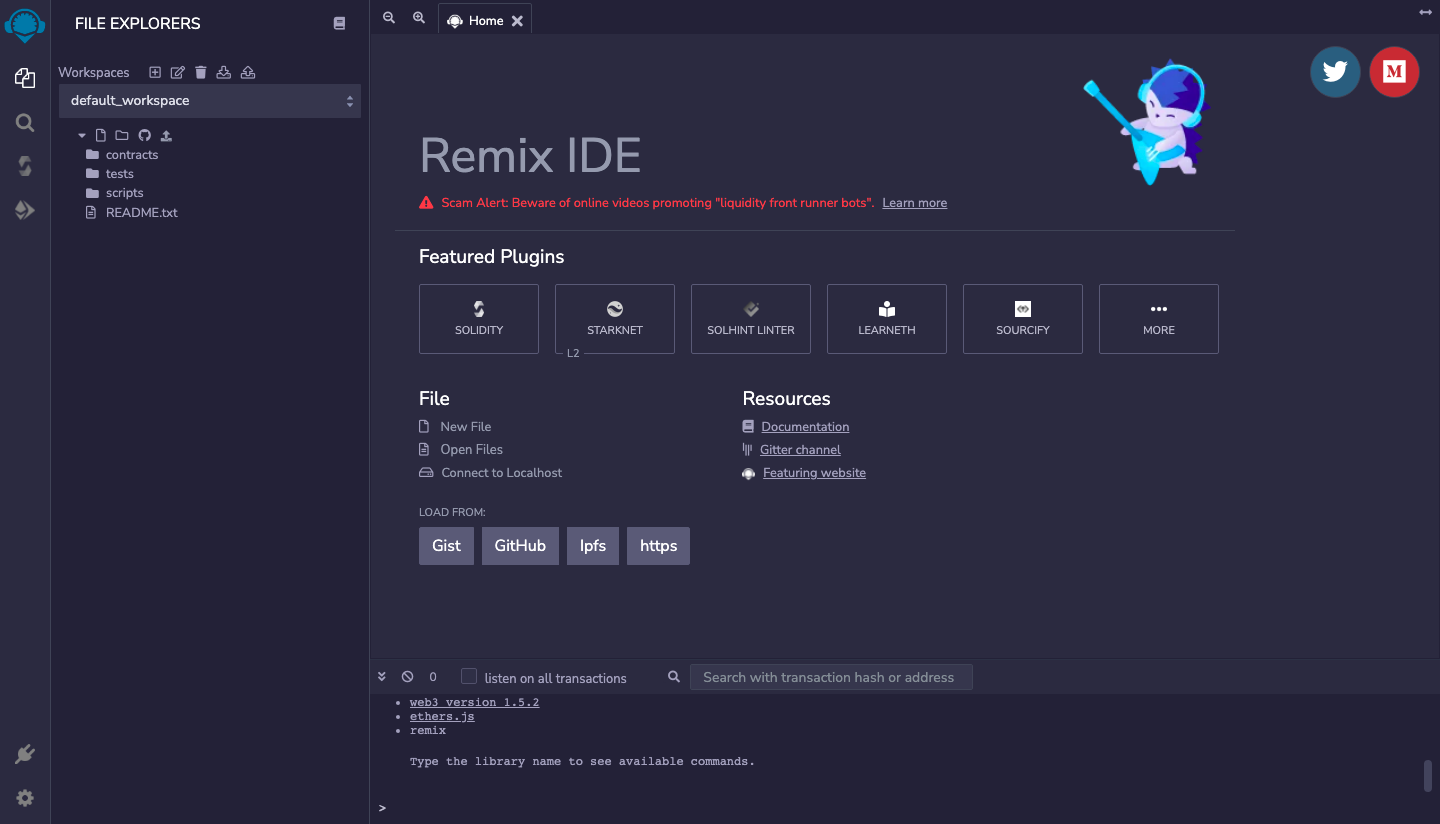Delete the workspace with trash icon
Viewport: 1440px width, 824px height.
tap(201, 72)
